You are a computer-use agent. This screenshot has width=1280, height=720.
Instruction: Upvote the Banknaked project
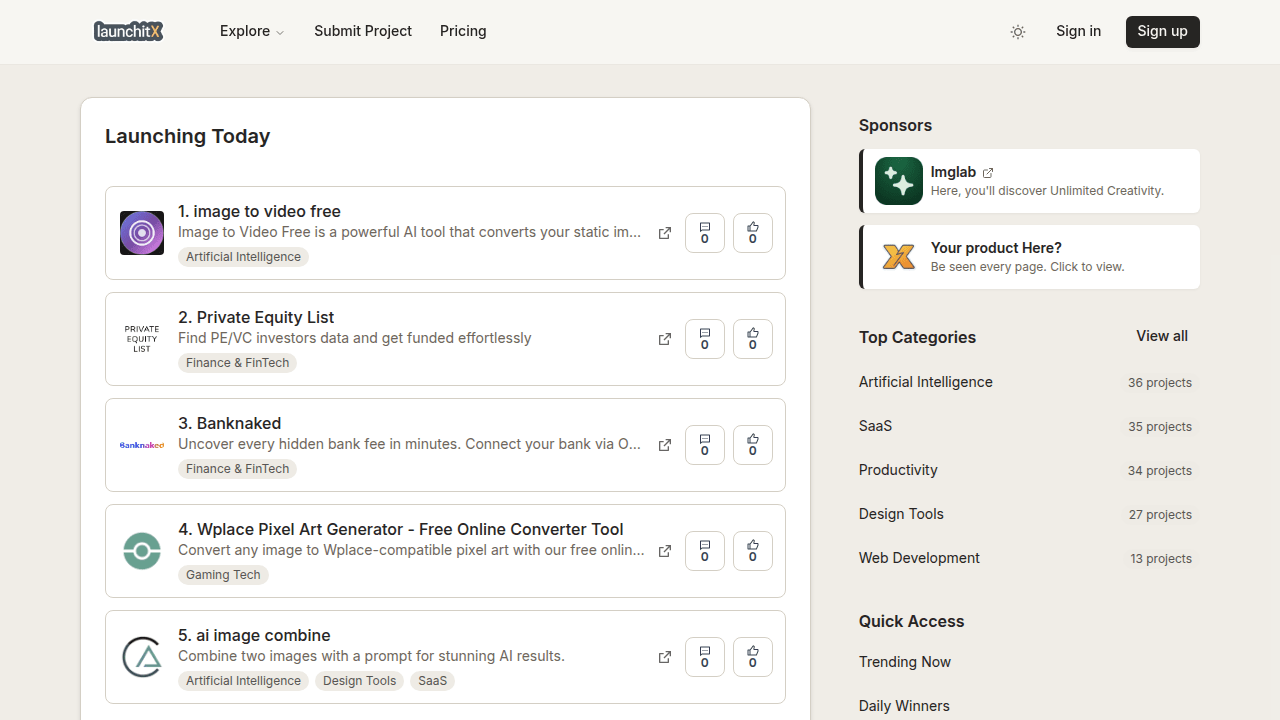(x=753, y=445)
